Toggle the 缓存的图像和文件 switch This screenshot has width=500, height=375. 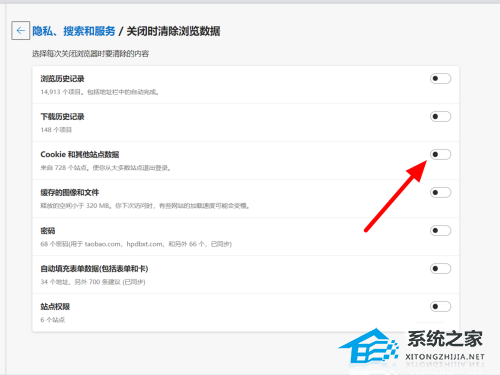(x=440, y=192)
